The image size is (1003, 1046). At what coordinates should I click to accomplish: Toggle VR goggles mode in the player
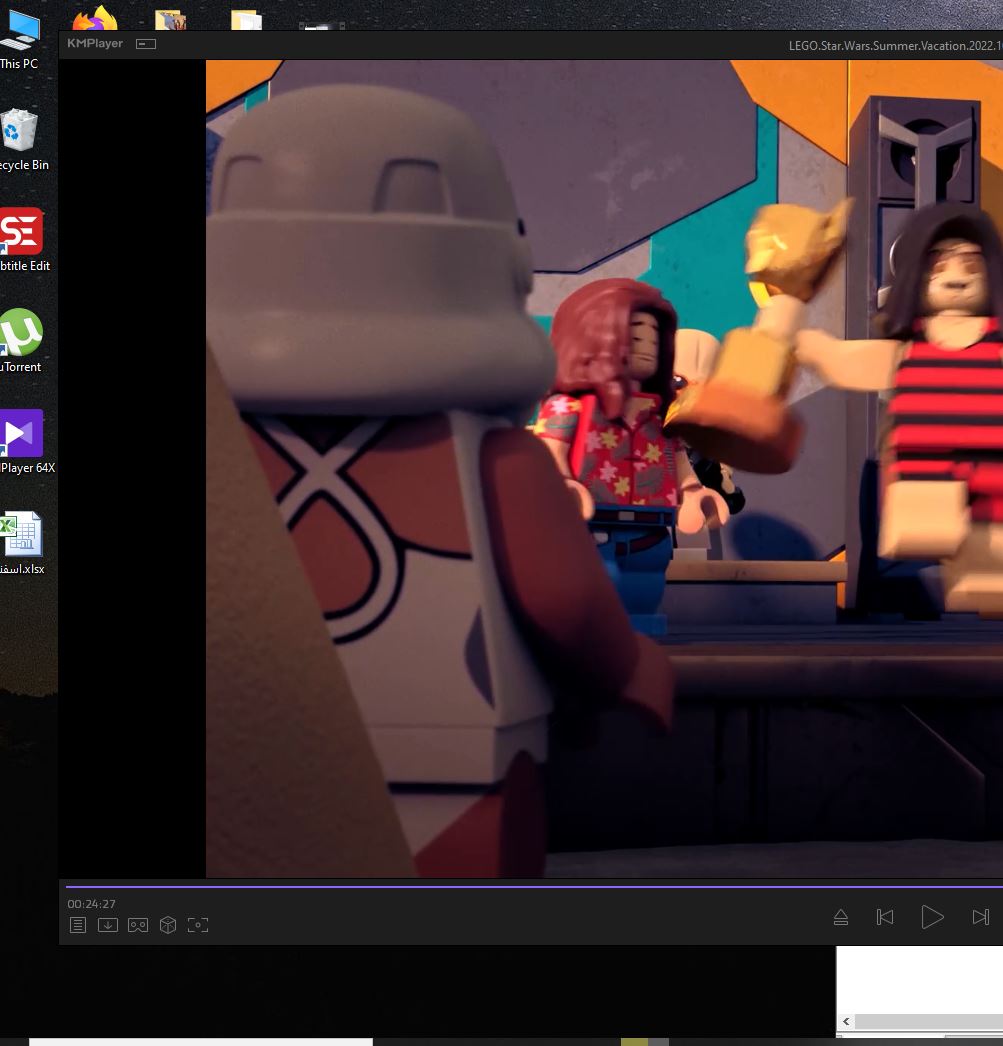pos(138,925)
